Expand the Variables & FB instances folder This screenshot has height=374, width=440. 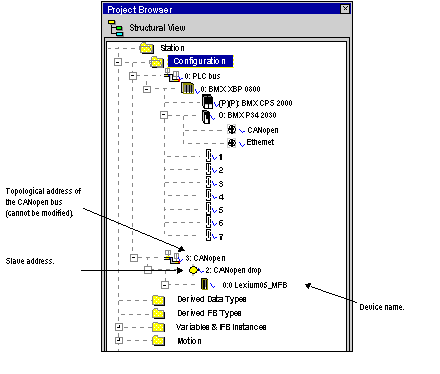click(119, 327)
